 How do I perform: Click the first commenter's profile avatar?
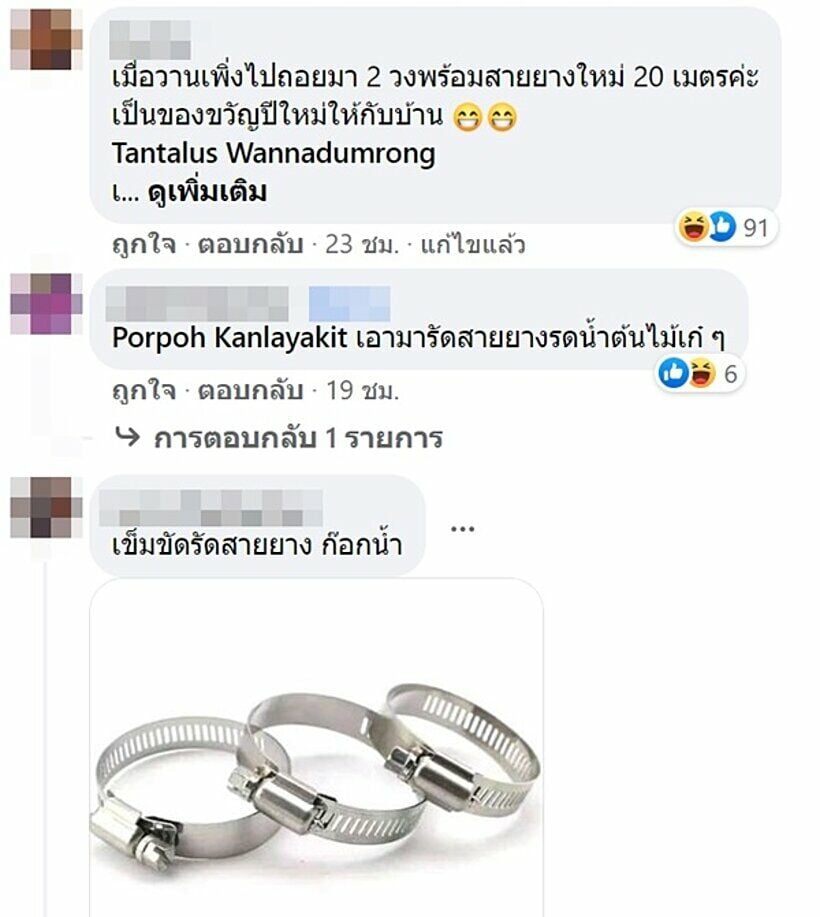pyautogui.click(x=46, y=39)
